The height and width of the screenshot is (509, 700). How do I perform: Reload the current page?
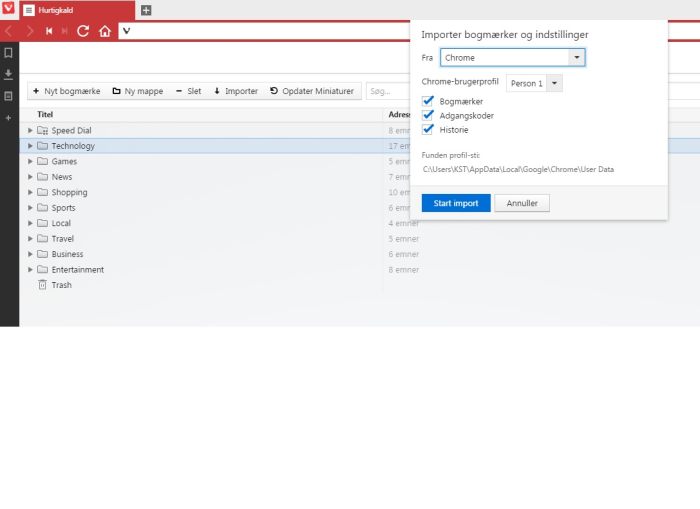click(83, 31)
